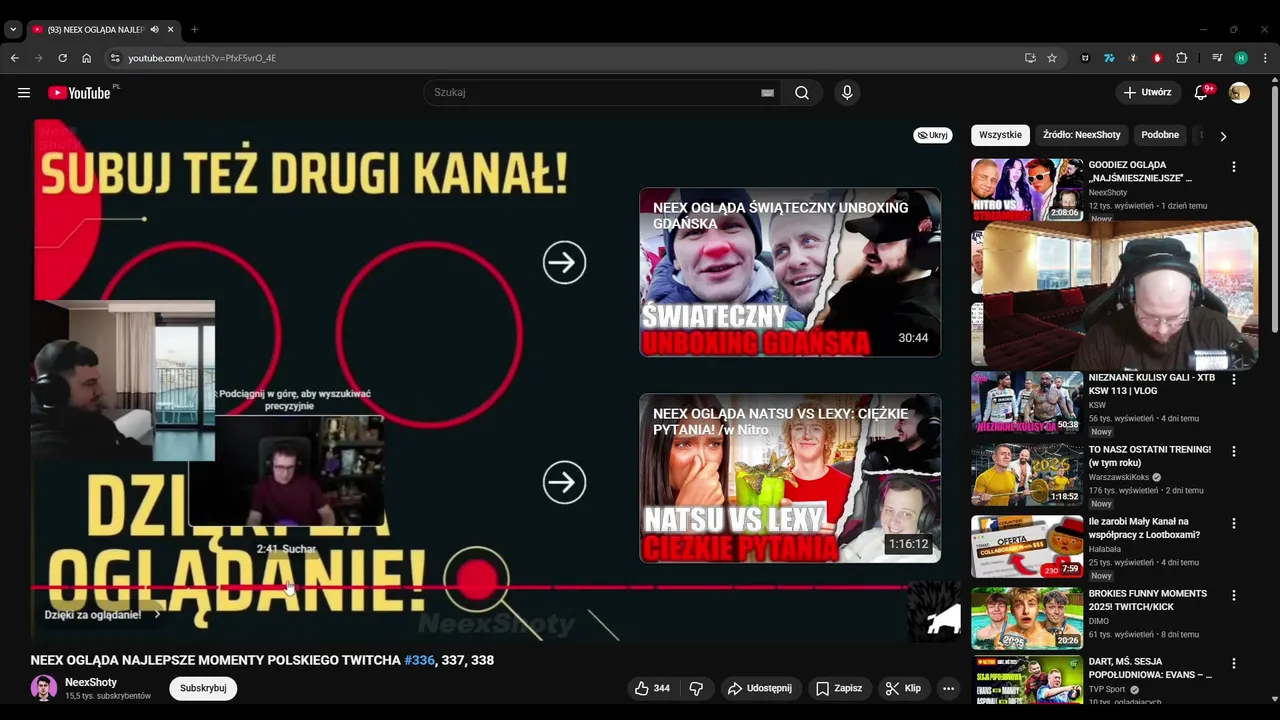
Task: Open options for the DART, MŚ video
Action: point(1233,663)
